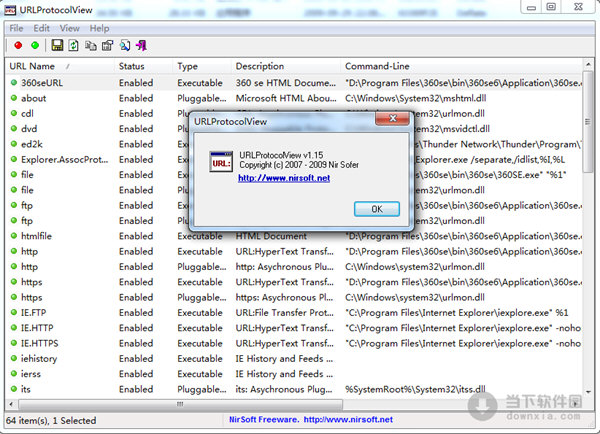Open the View menu

[x=70, y=28]
